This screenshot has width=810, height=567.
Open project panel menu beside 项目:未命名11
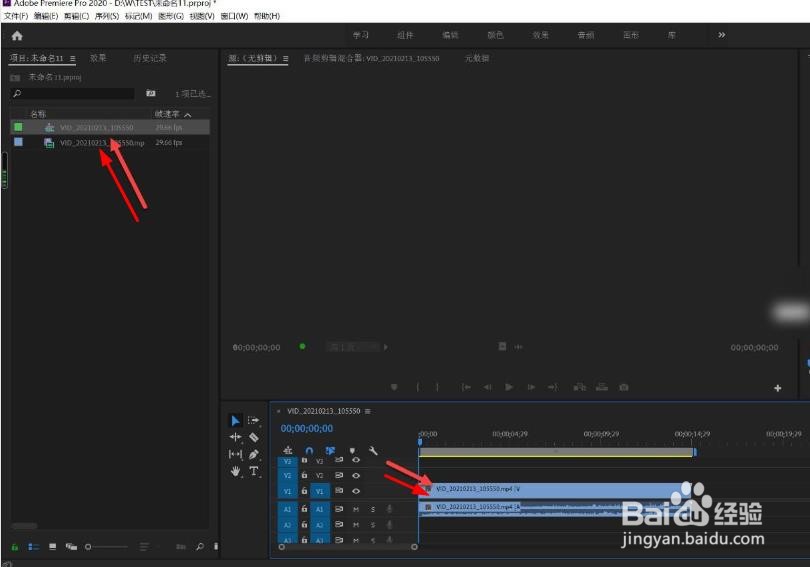pyautogui.click(x=72, y=58)
